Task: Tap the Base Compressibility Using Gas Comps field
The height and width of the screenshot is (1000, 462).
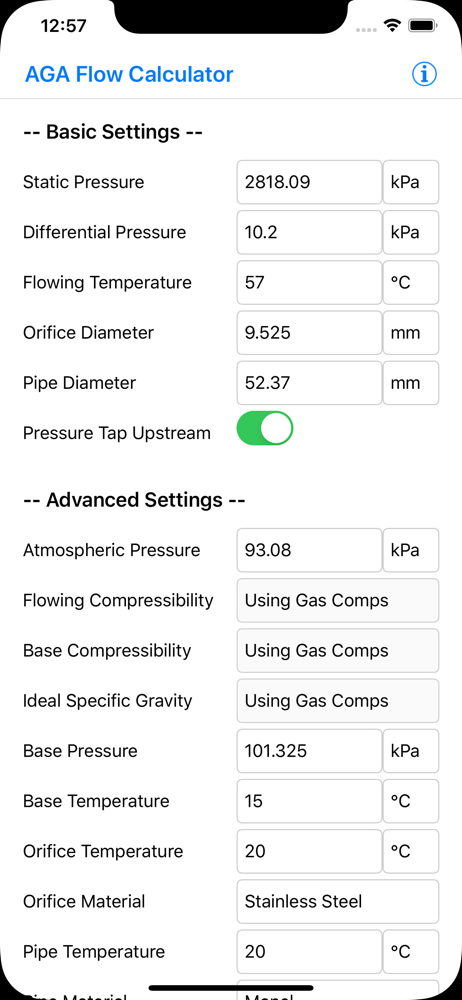Action: tap(338, 651)
